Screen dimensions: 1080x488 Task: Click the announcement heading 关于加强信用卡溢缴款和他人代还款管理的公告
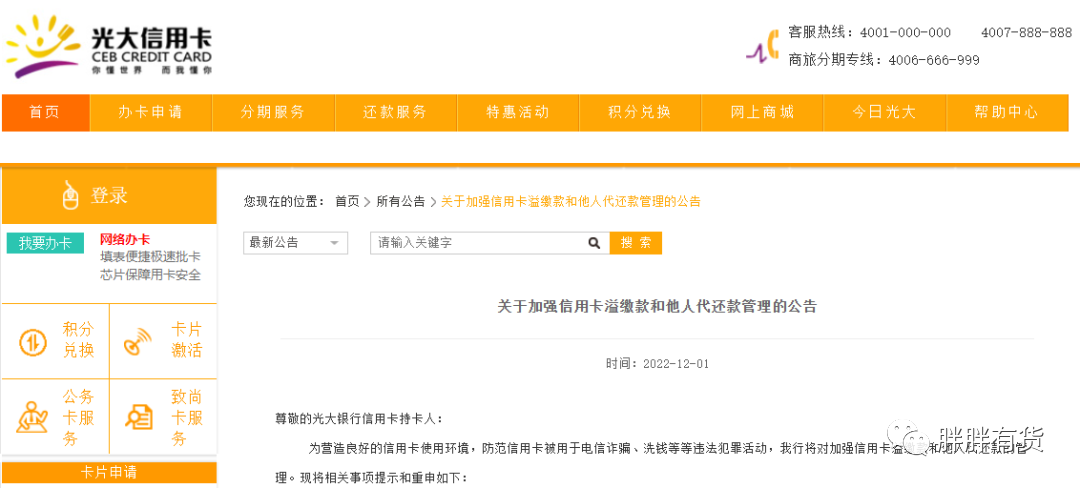click(657, 307)
